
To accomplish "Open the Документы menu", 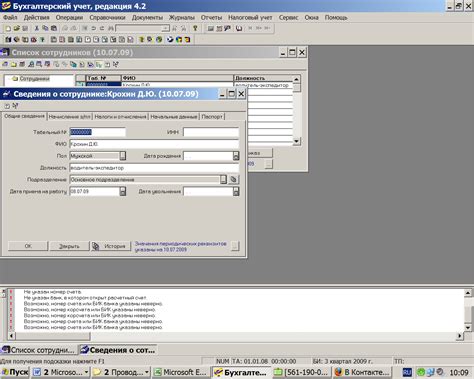I will pos(147,18).
